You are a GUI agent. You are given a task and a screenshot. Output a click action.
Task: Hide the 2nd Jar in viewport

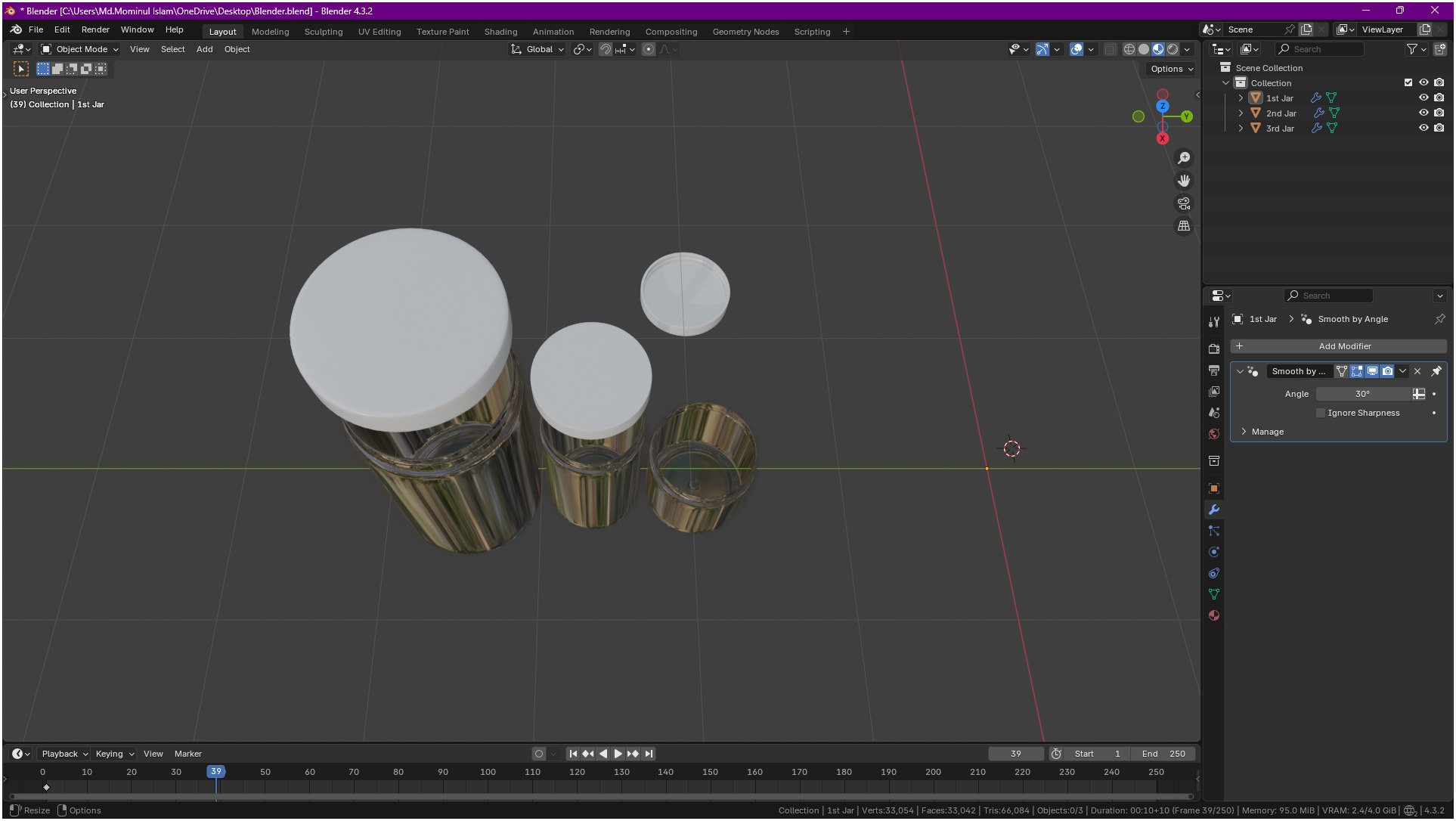point(1423,113)
